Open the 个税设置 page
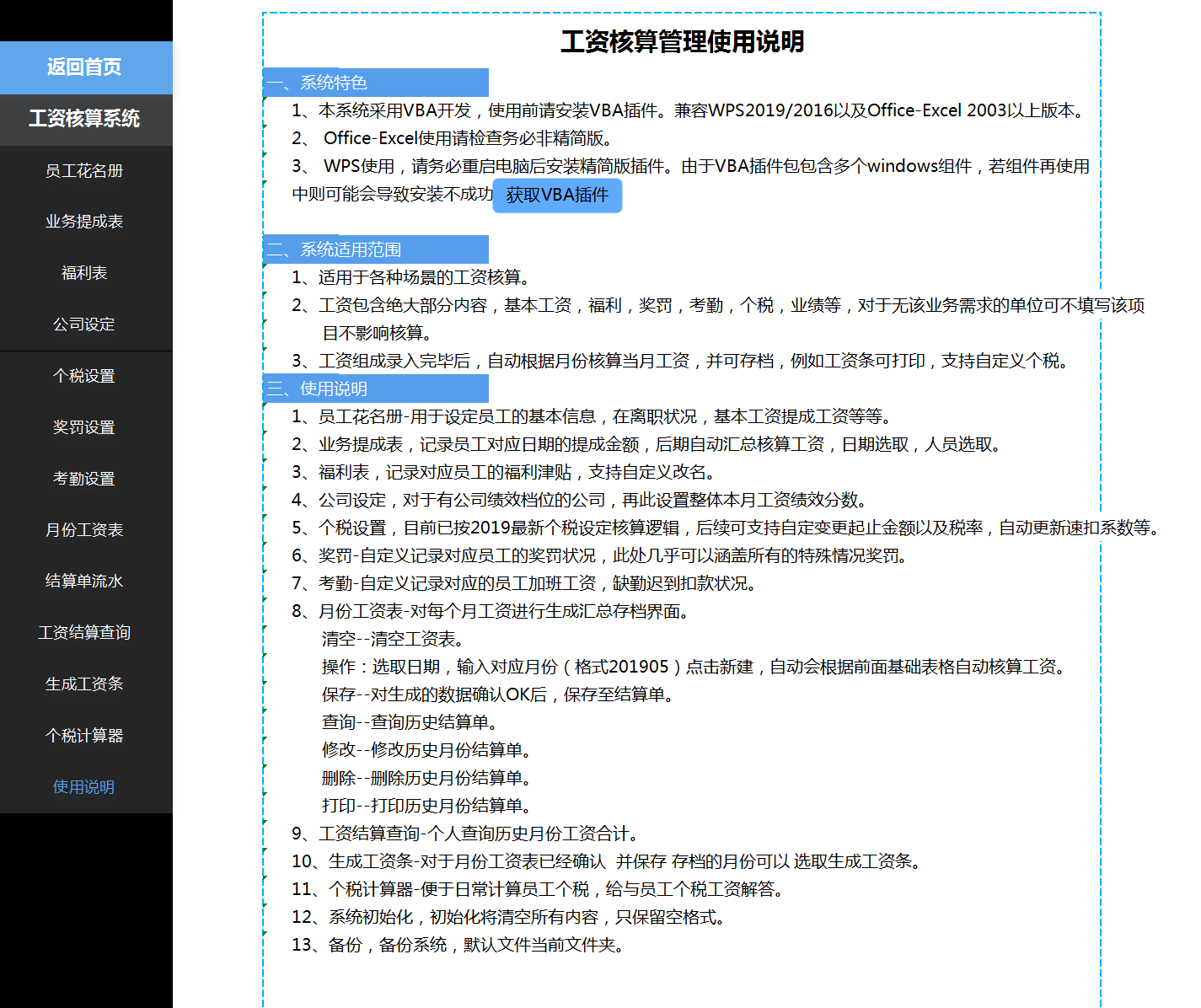 pyautogui.click(x=84, y=375)
